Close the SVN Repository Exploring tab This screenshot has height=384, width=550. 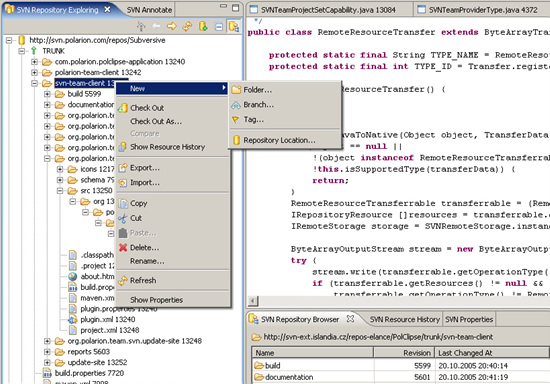107,9
